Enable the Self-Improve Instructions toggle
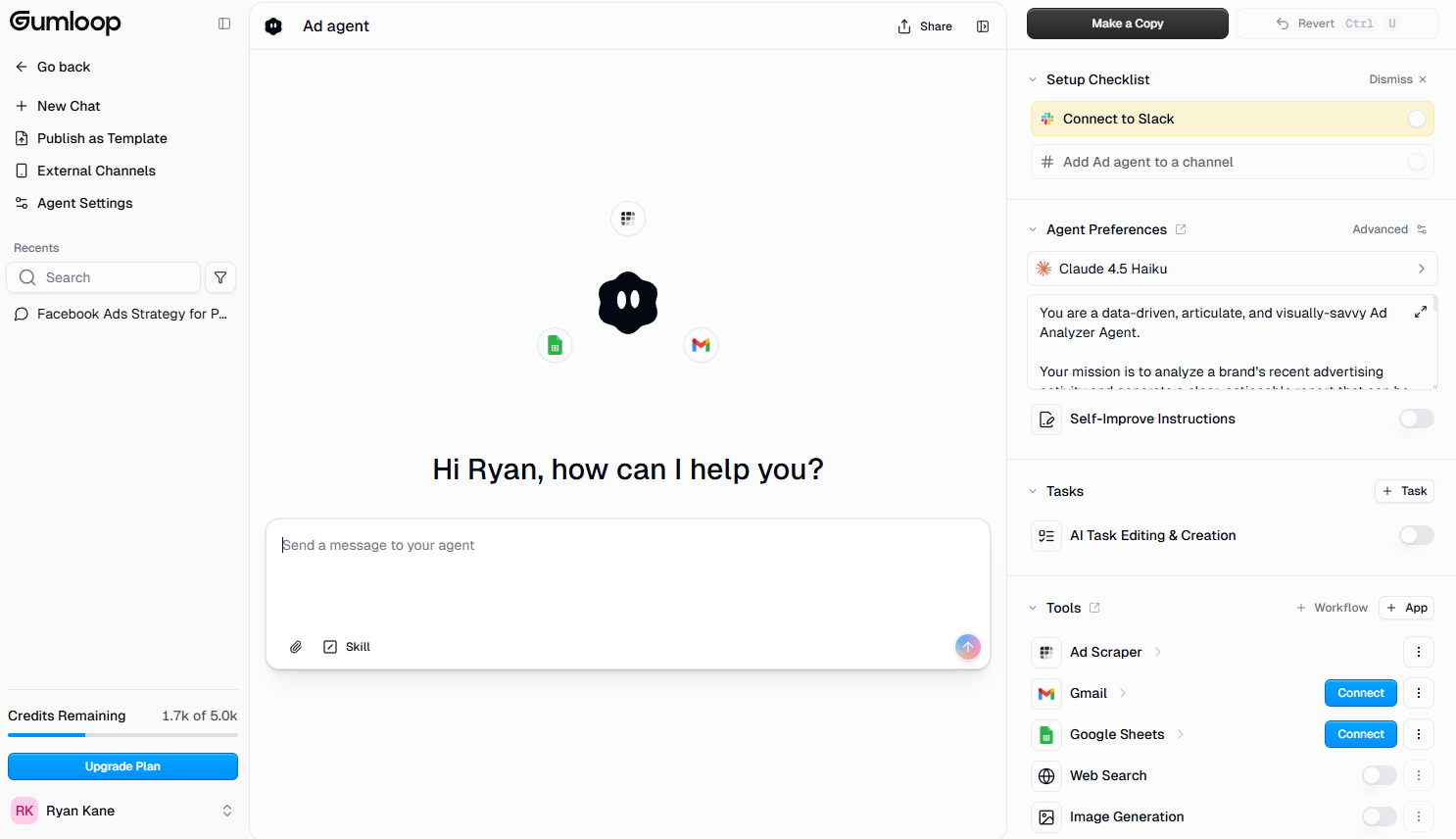This screenshot has width=1456, height=839. click(x=1417, y=419)
